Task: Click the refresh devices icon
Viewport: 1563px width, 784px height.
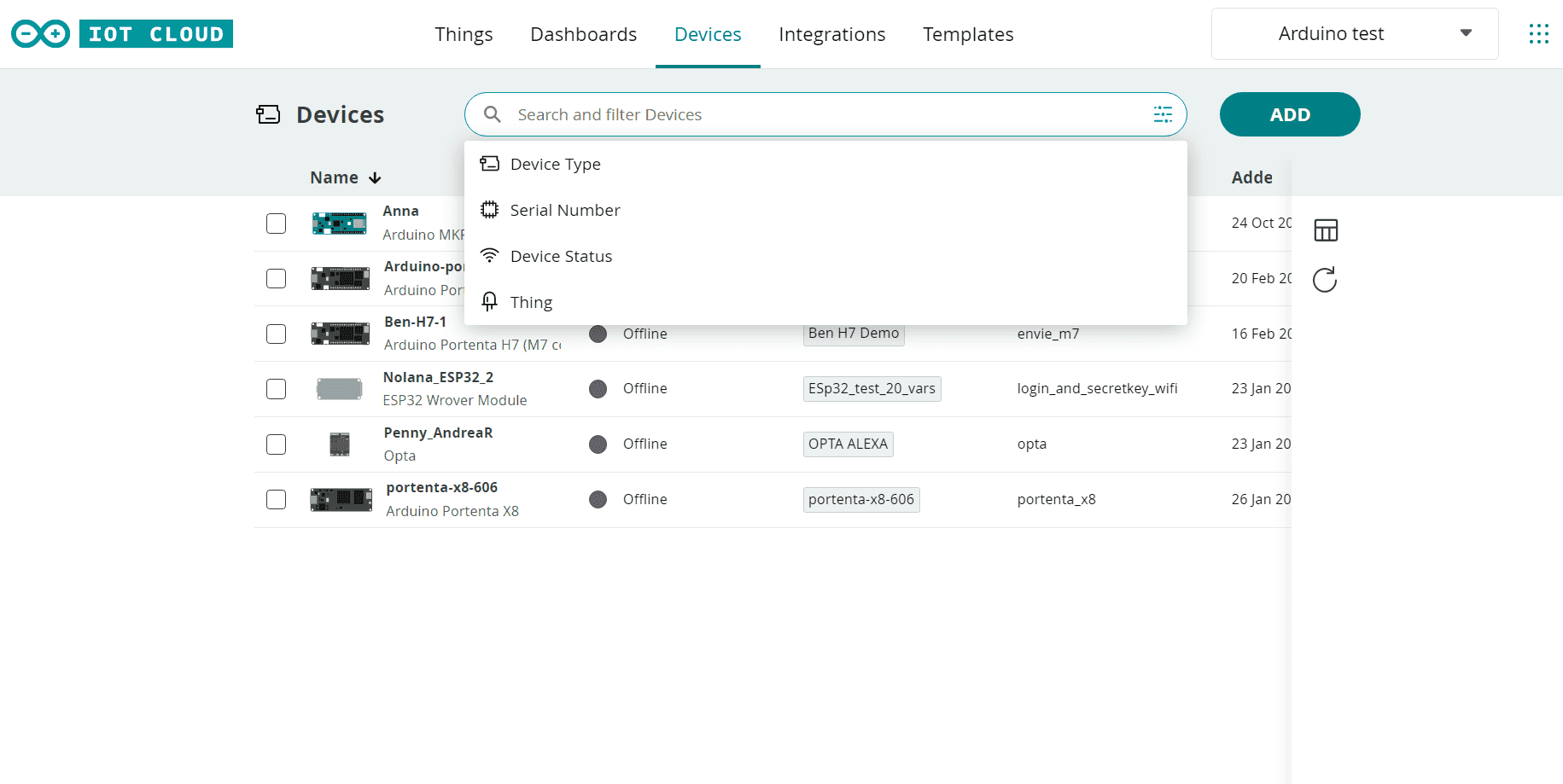Action: [x=1325, y=280]
